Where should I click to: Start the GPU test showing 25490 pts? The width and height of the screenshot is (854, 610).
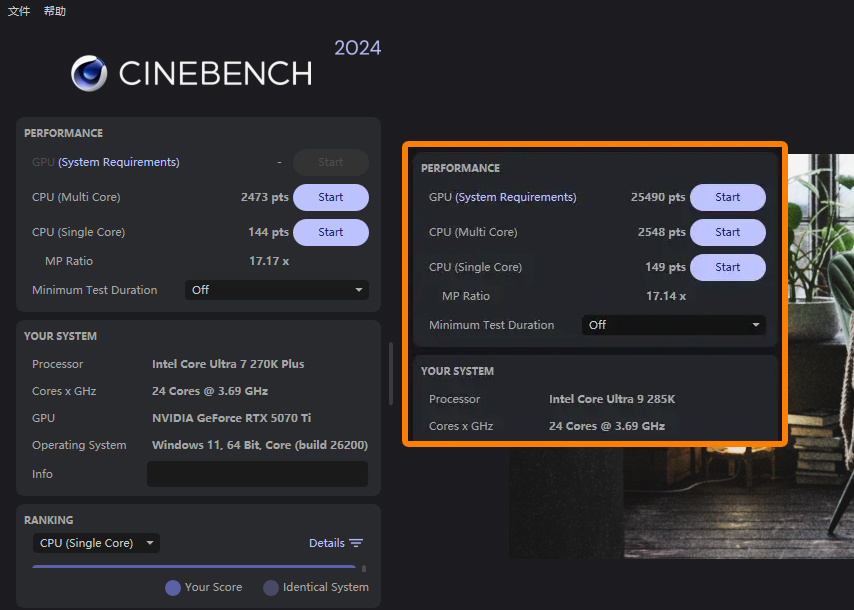(727, 198)
